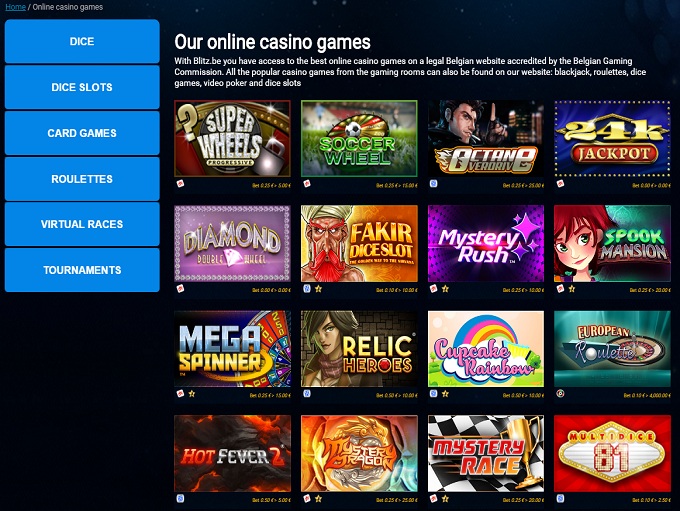Click the red dice icon under Super Wheels
The height and width of the screenshot is (511, 680).
pos(180,183)
